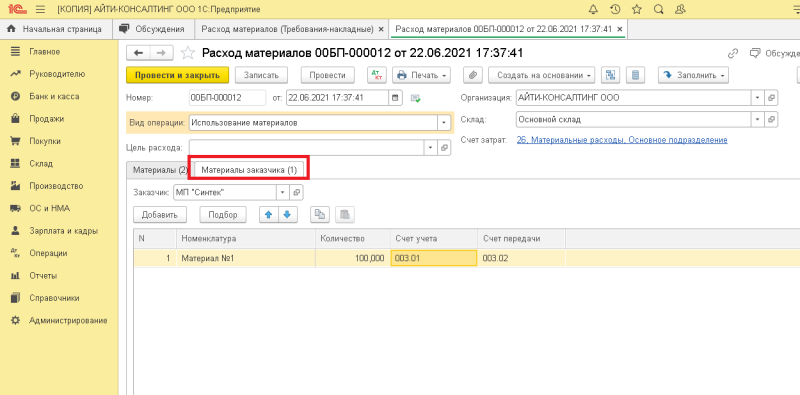Open Заказчик dropdown arrow
The image size is (800, 395).
point(283,192)
